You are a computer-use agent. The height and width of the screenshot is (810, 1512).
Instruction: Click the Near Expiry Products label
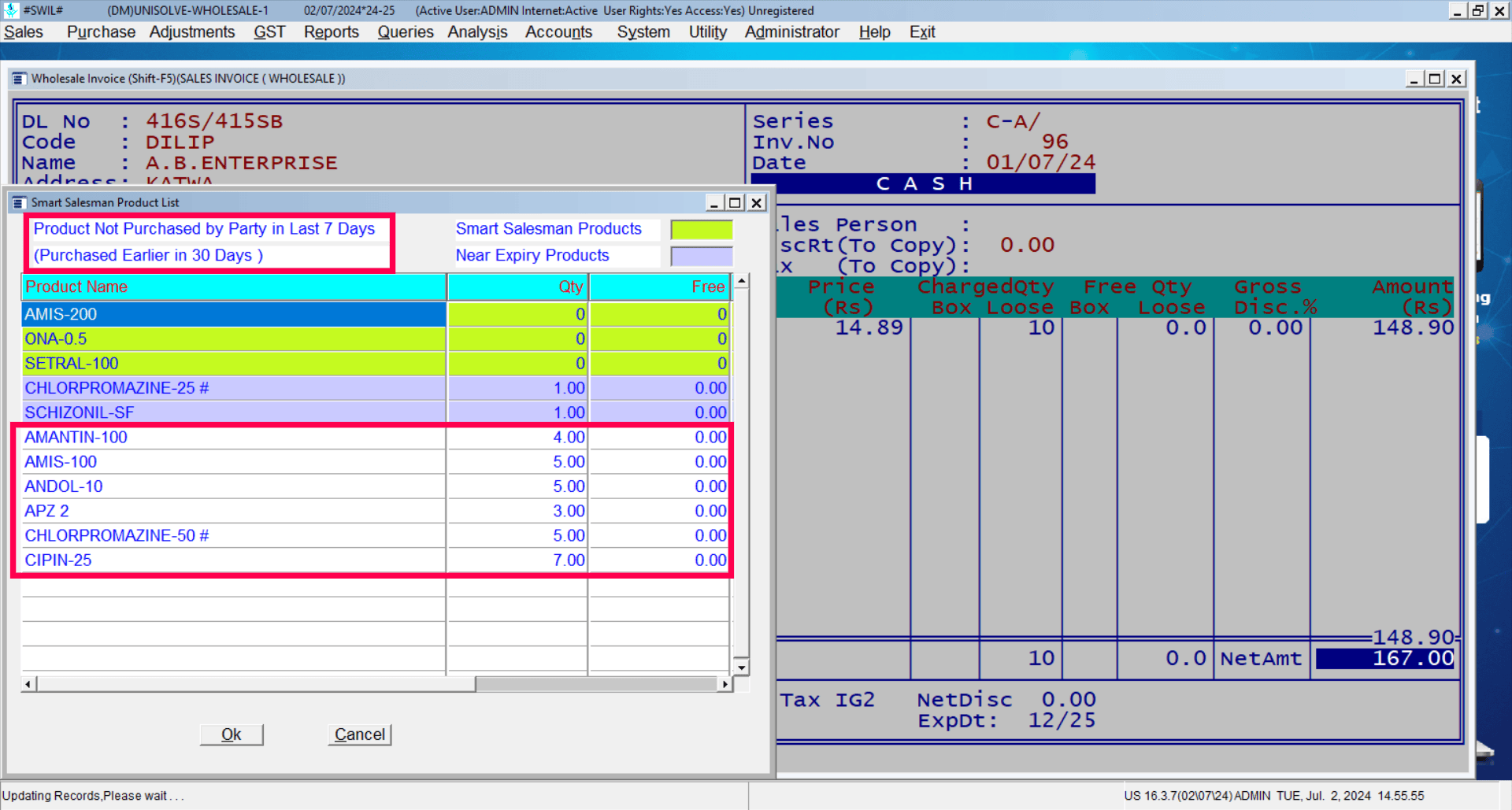532,256
